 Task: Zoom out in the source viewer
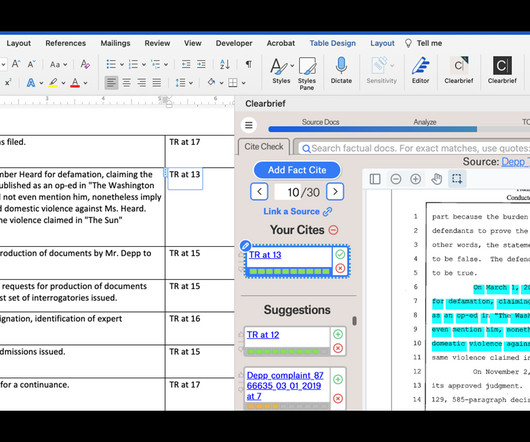(396, 179)
